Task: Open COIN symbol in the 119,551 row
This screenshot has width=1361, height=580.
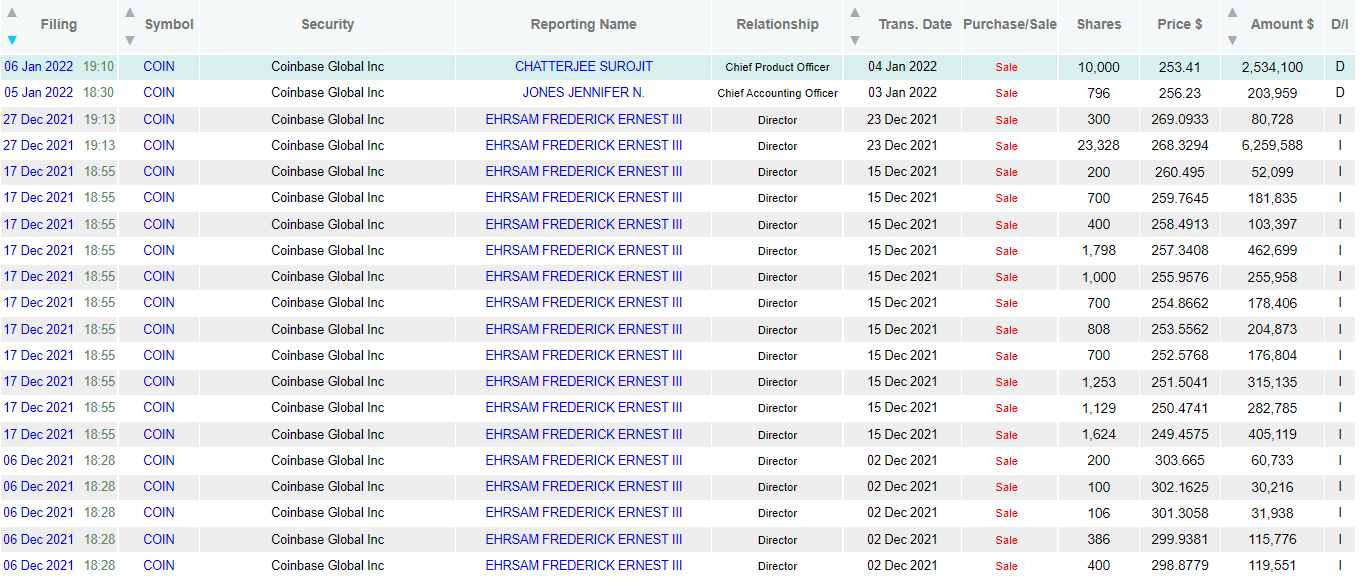Action: click(x=159, y=565)
